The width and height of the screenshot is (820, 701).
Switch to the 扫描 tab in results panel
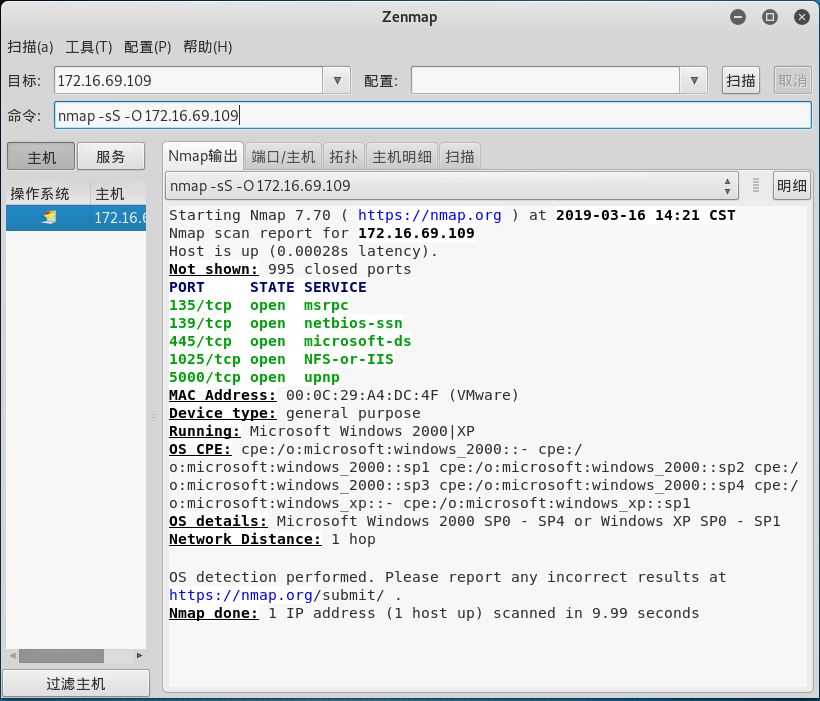pyautogui.click(x=460, y=156)
